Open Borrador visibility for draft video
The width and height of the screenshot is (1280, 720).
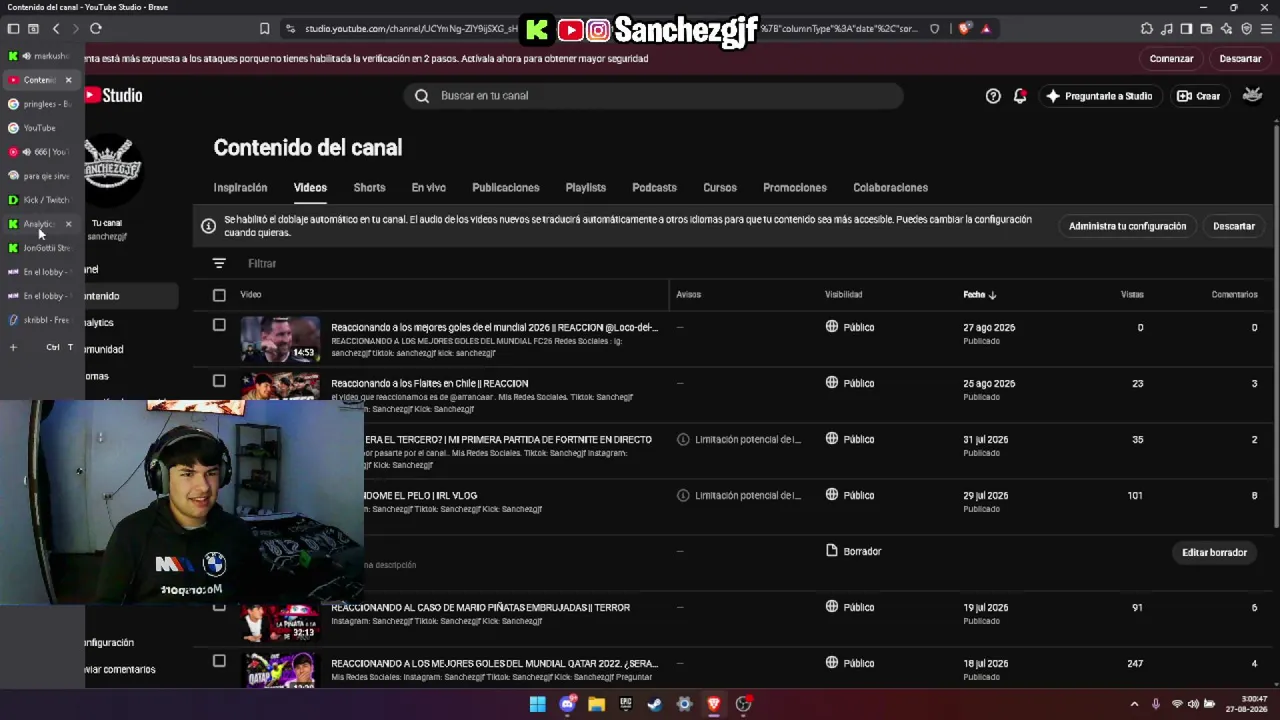coord(854,551)
